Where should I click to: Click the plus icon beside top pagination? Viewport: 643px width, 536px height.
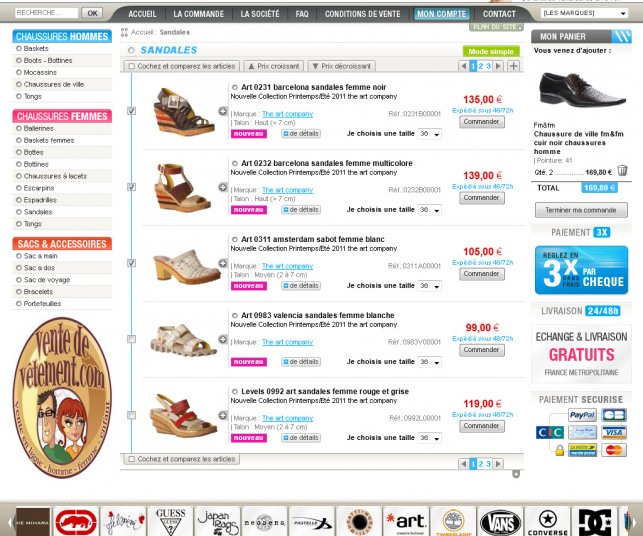point(513,66)
